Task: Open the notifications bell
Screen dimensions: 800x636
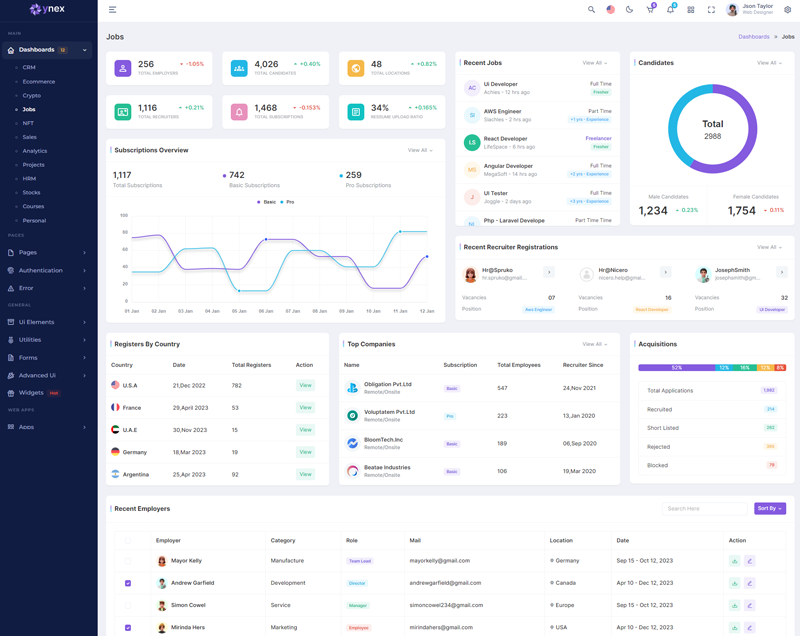Action: [x=670, y=10]
